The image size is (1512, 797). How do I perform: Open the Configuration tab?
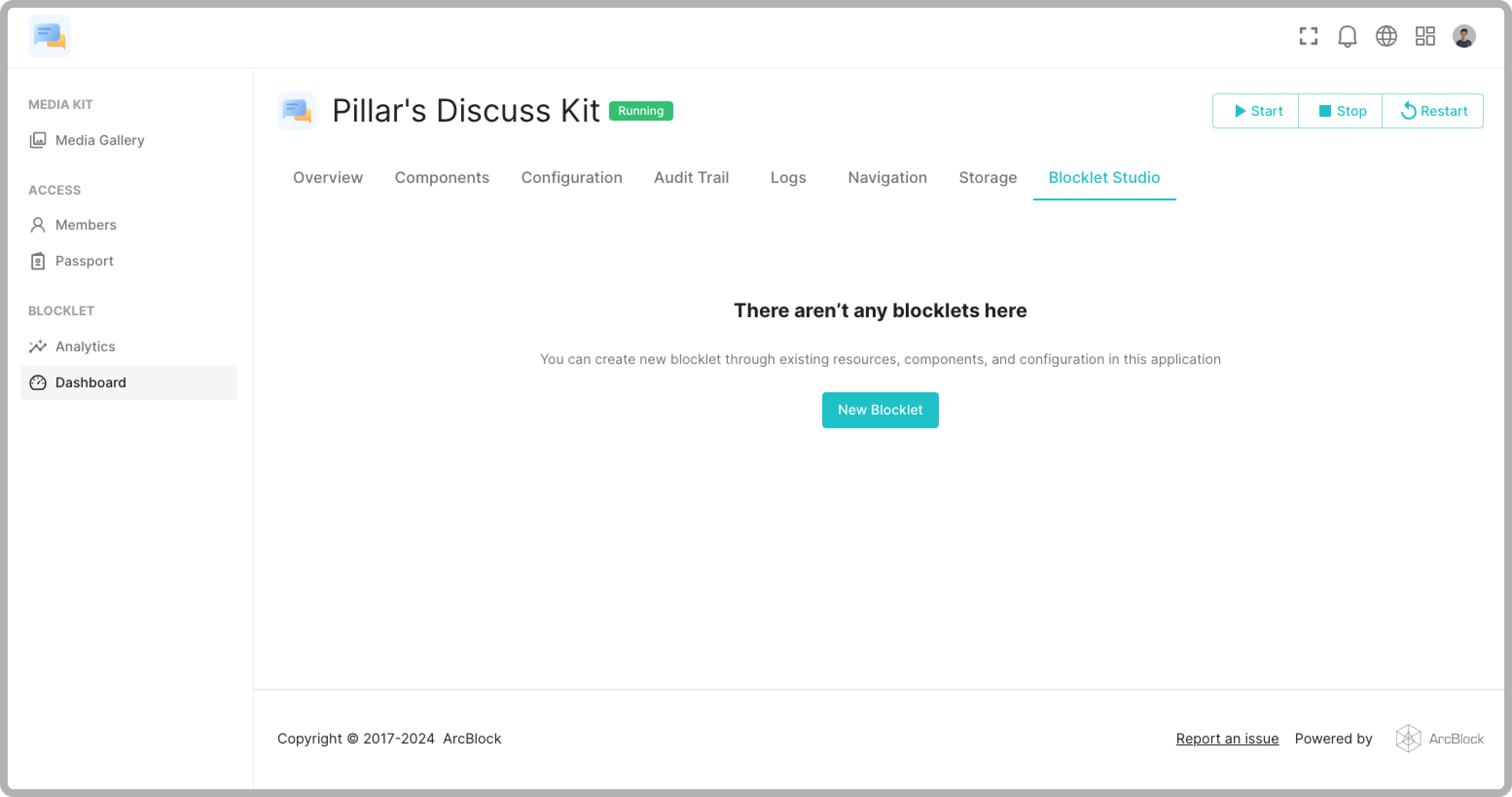point(571,178)
